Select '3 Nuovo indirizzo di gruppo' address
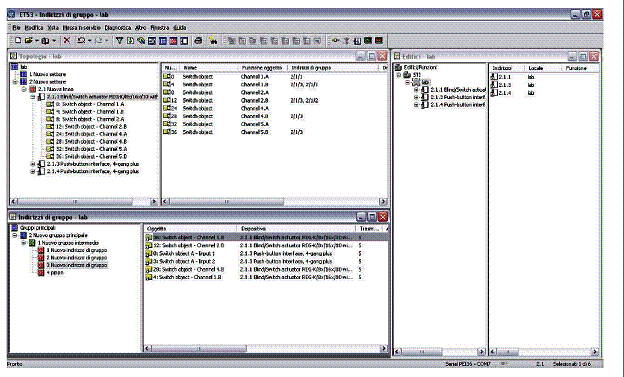 pos(77,265)
